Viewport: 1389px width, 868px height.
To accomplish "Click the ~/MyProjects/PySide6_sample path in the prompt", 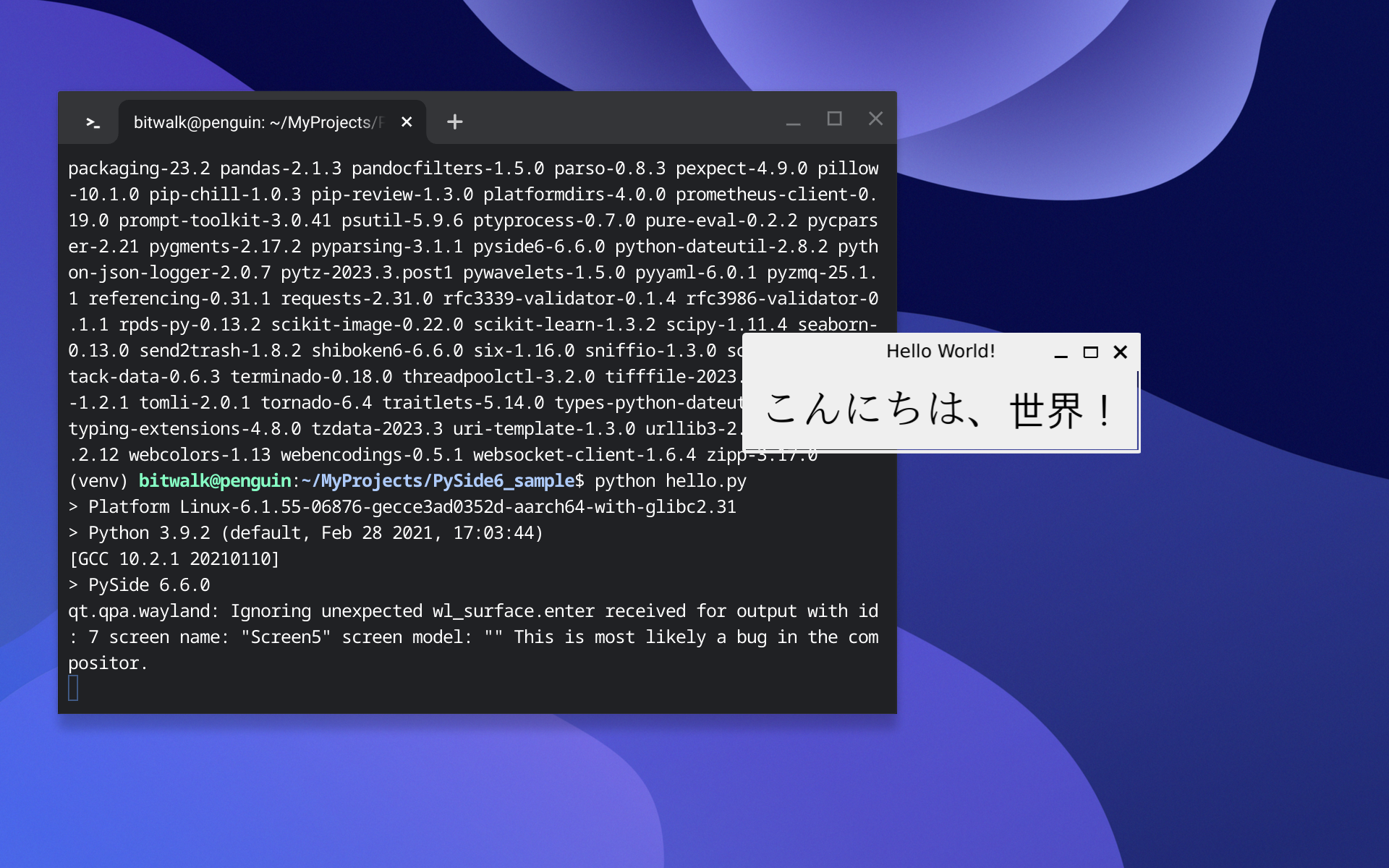I will point(438,481).
